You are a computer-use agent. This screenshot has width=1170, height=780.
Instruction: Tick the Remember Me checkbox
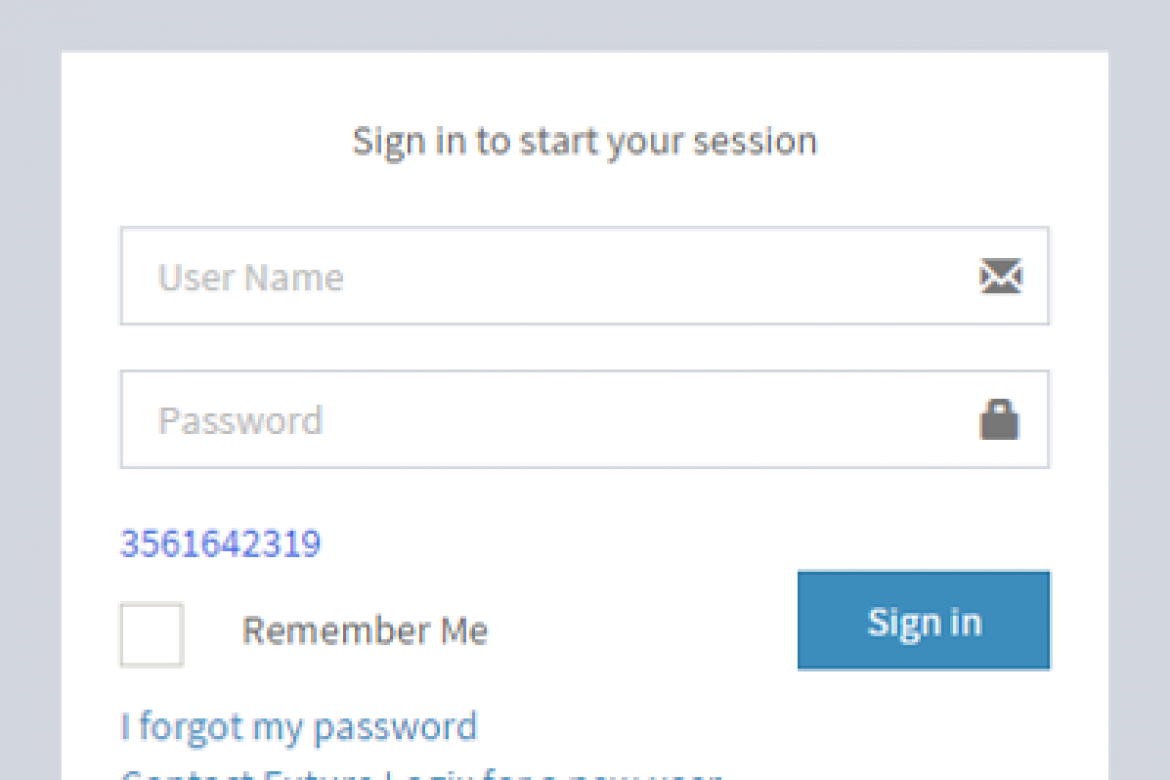coord(152,634)
